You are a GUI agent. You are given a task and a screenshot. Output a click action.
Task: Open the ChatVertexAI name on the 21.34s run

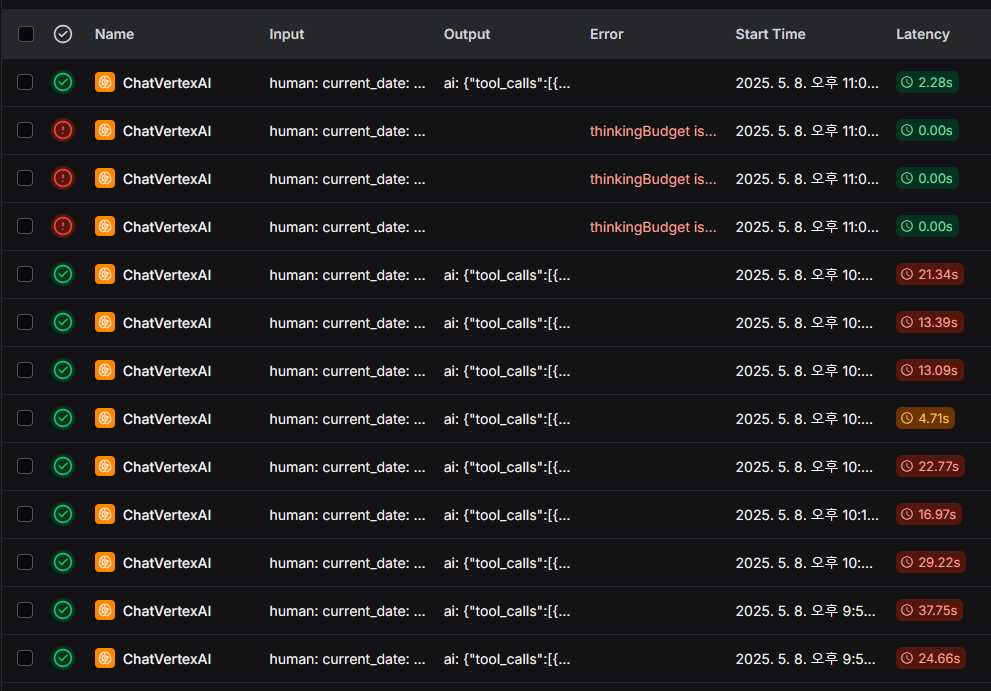tap(167, 275)
